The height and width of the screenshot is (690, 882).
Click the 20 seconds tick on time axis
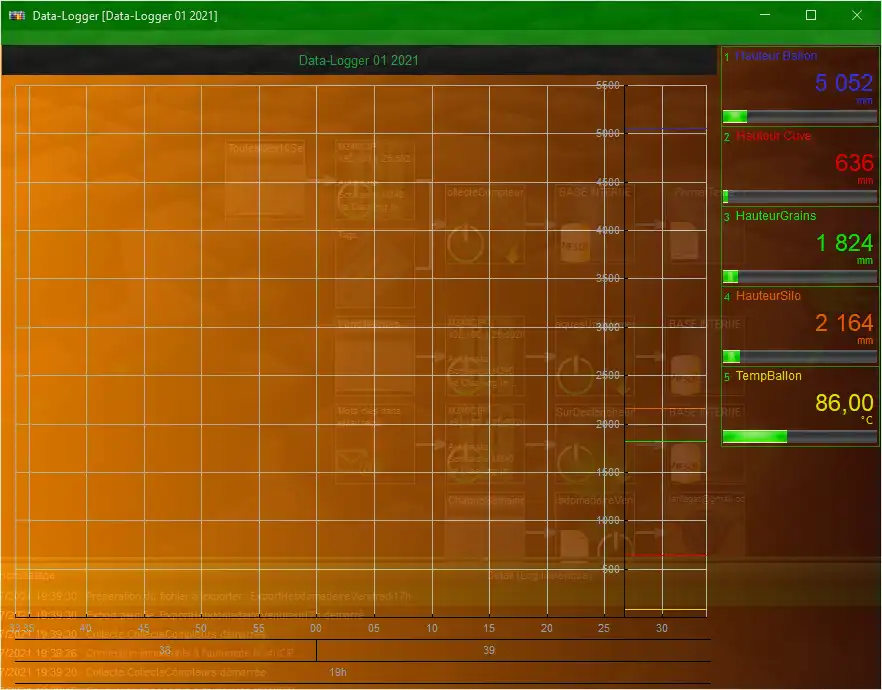547,628
